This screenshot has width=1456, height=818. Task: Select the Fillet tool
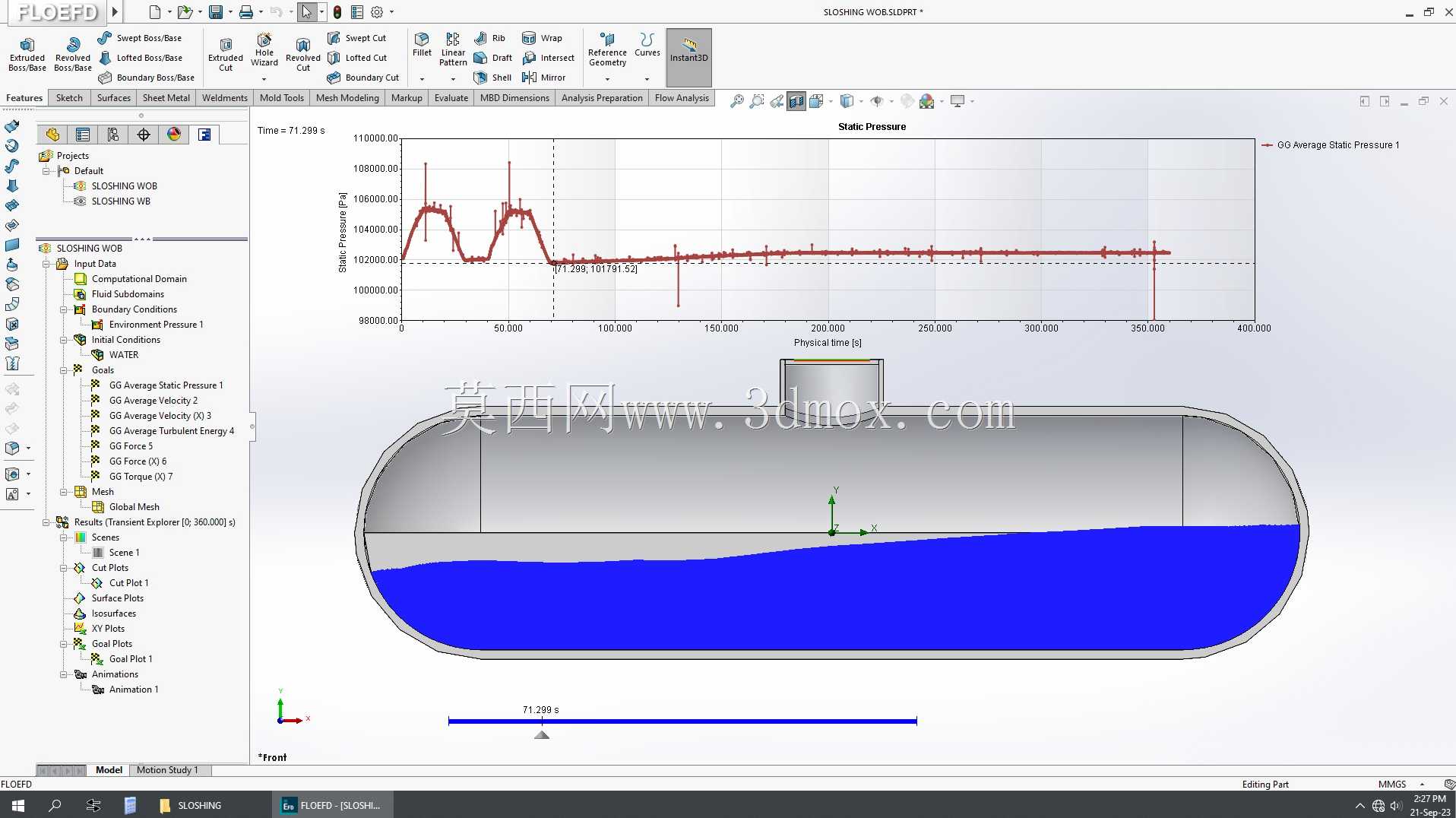422,45
